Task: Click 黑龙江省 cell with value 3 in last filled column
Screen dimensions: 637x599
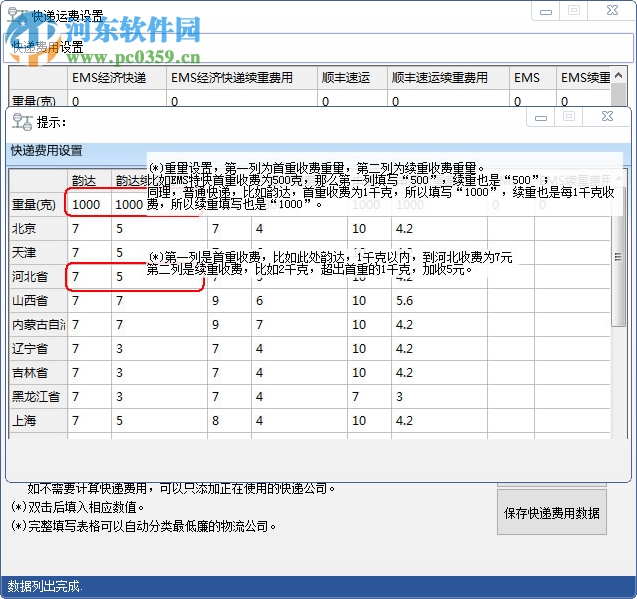Action: [439, 397]
